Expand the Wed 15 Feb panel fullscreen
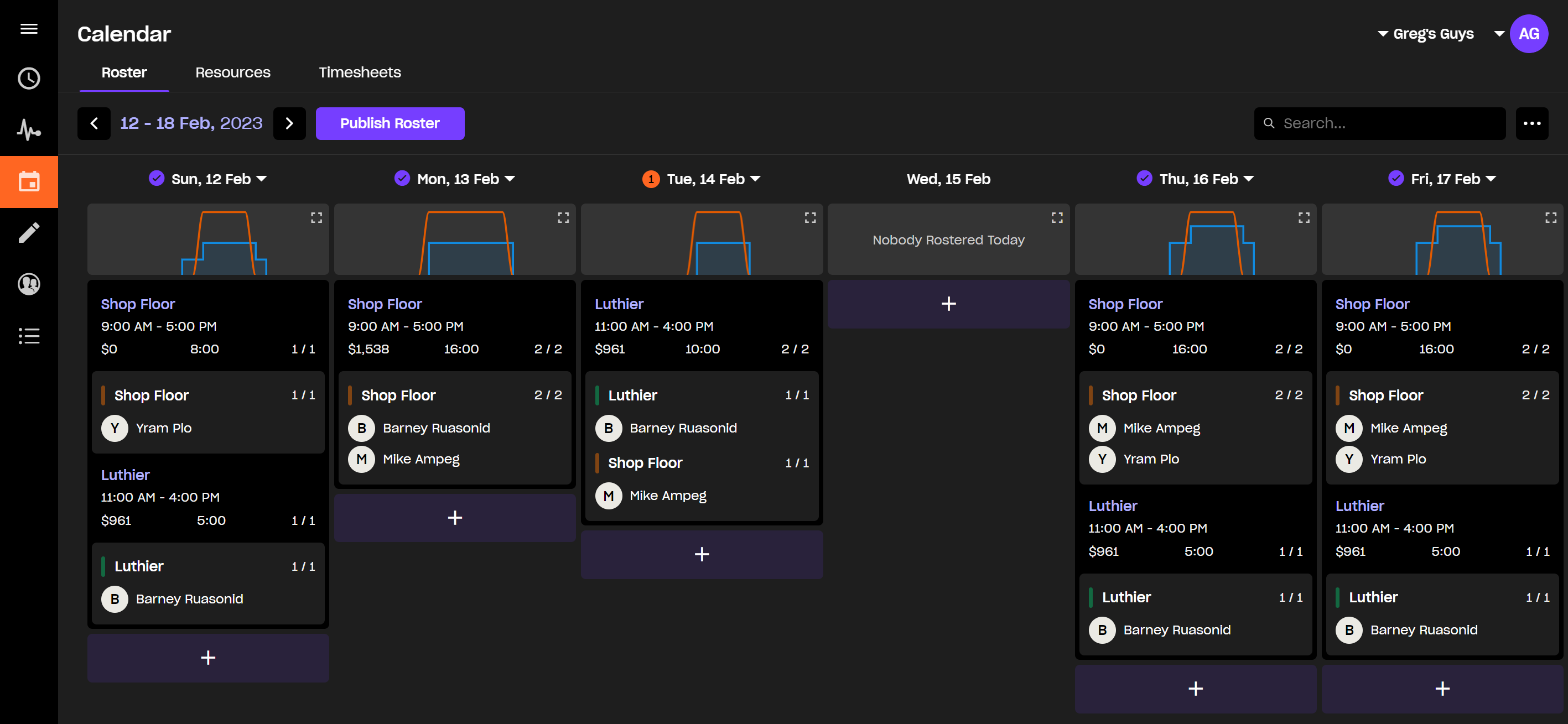This screenshot has width=1568, height=724. point(1057,218)
